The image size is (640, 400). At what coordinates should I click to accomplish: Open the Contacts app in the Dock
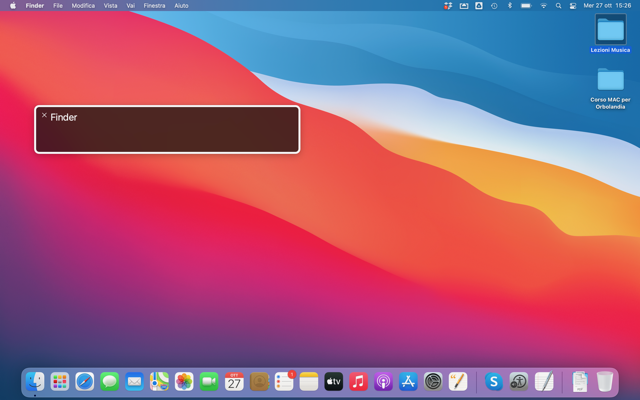(x=259, y=382)
